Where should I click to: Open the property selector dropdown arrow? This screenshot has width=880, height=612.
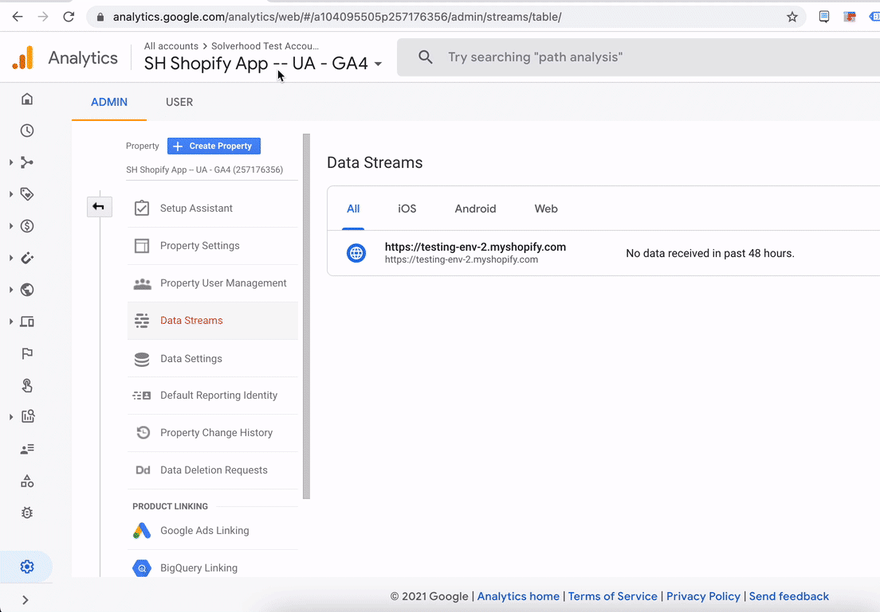(x=378, y=64)
